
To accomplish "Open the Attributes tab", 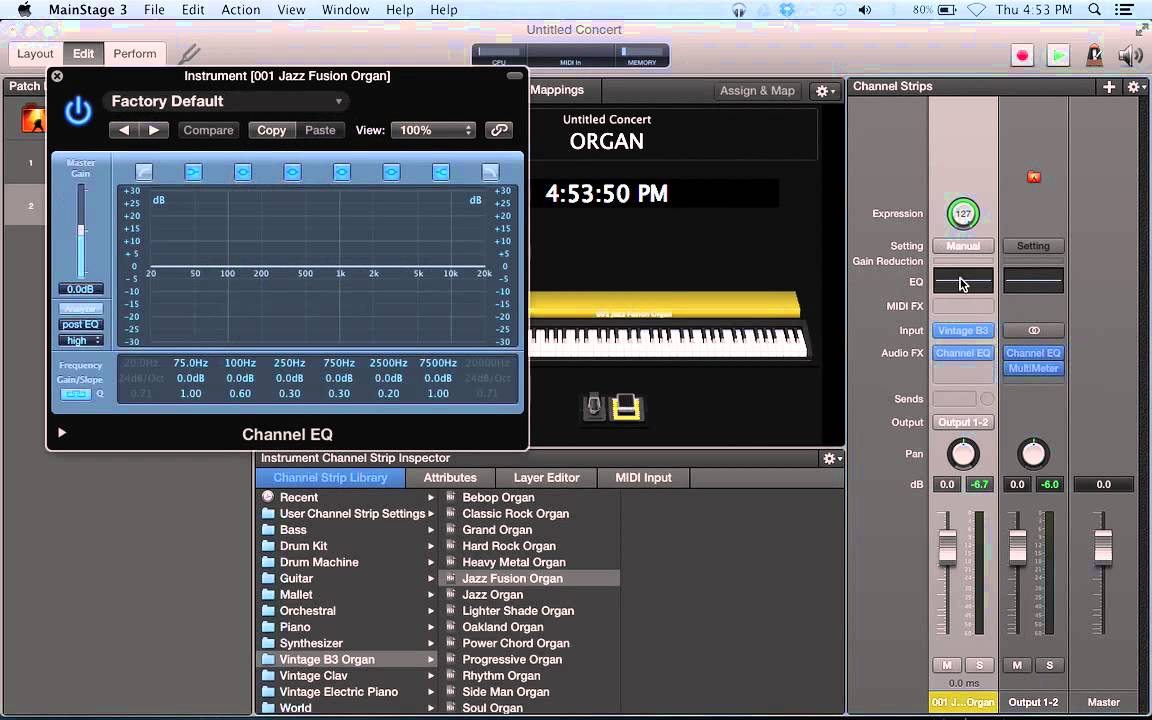I will coord(450,478).
